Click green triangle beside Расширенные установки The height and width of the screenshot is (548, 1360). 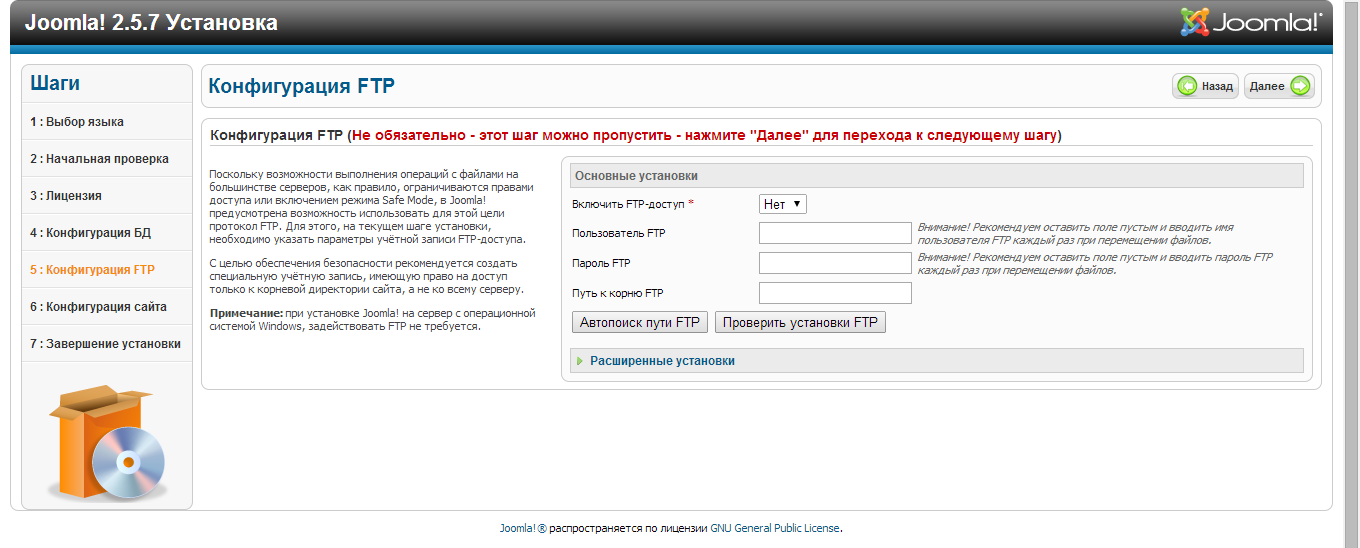580,361
